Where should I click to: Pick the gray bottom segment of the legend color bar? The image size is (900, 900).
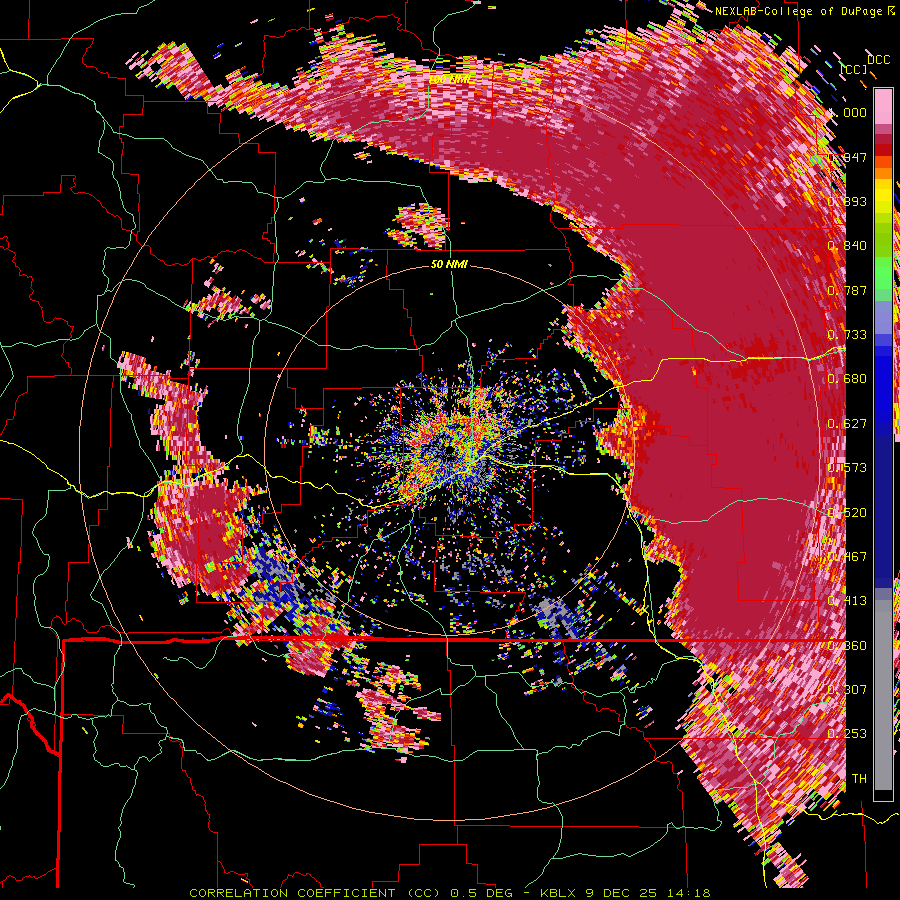pos(883,695)
